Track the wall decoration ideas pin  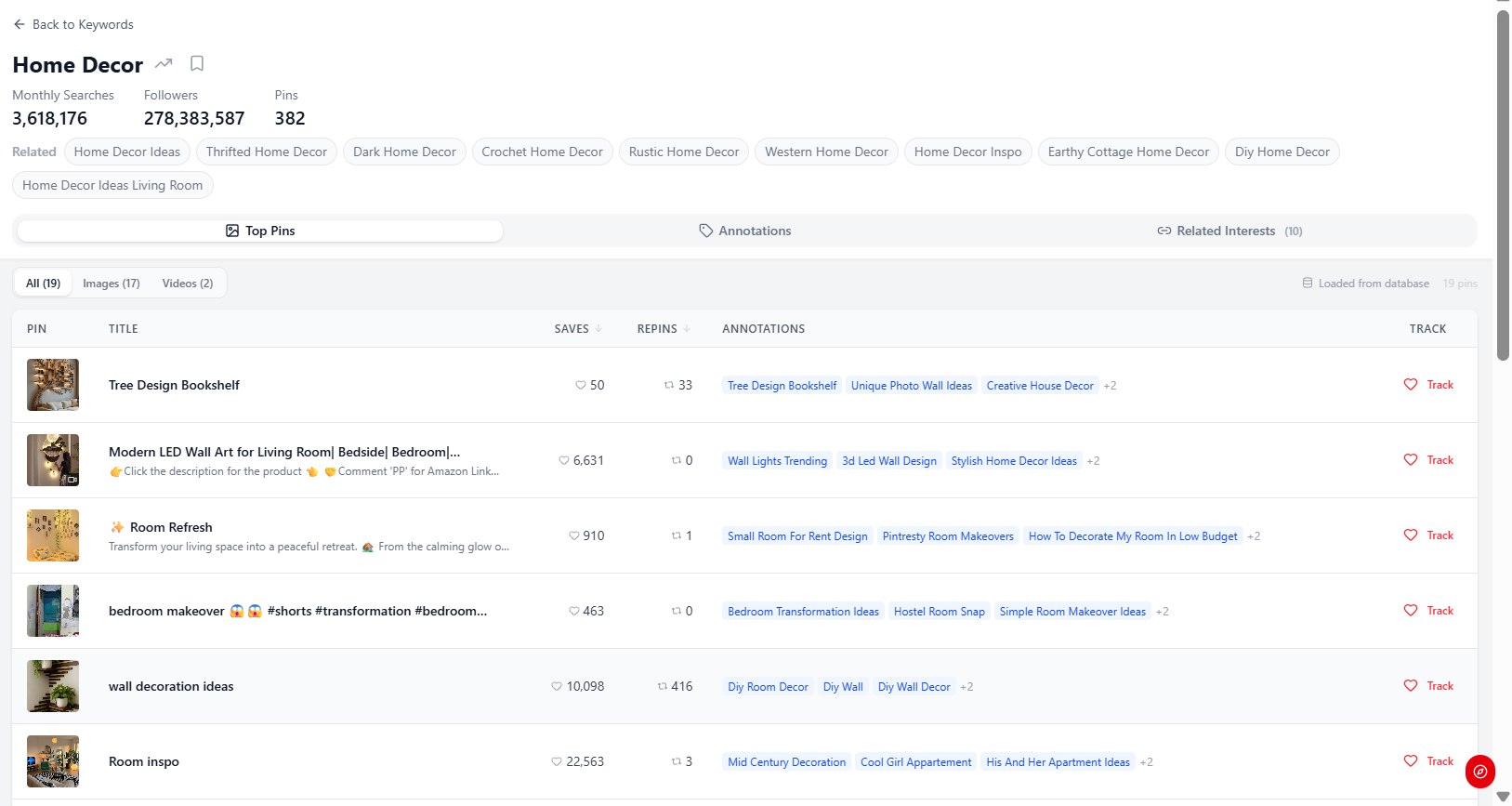pos(1428,686)
